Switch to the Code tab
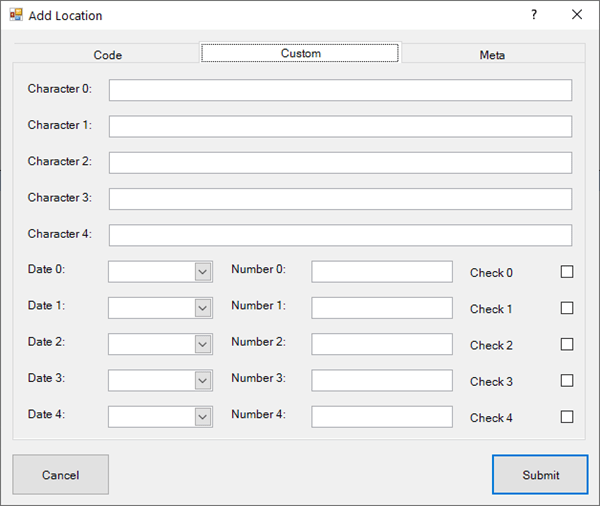 108,55
